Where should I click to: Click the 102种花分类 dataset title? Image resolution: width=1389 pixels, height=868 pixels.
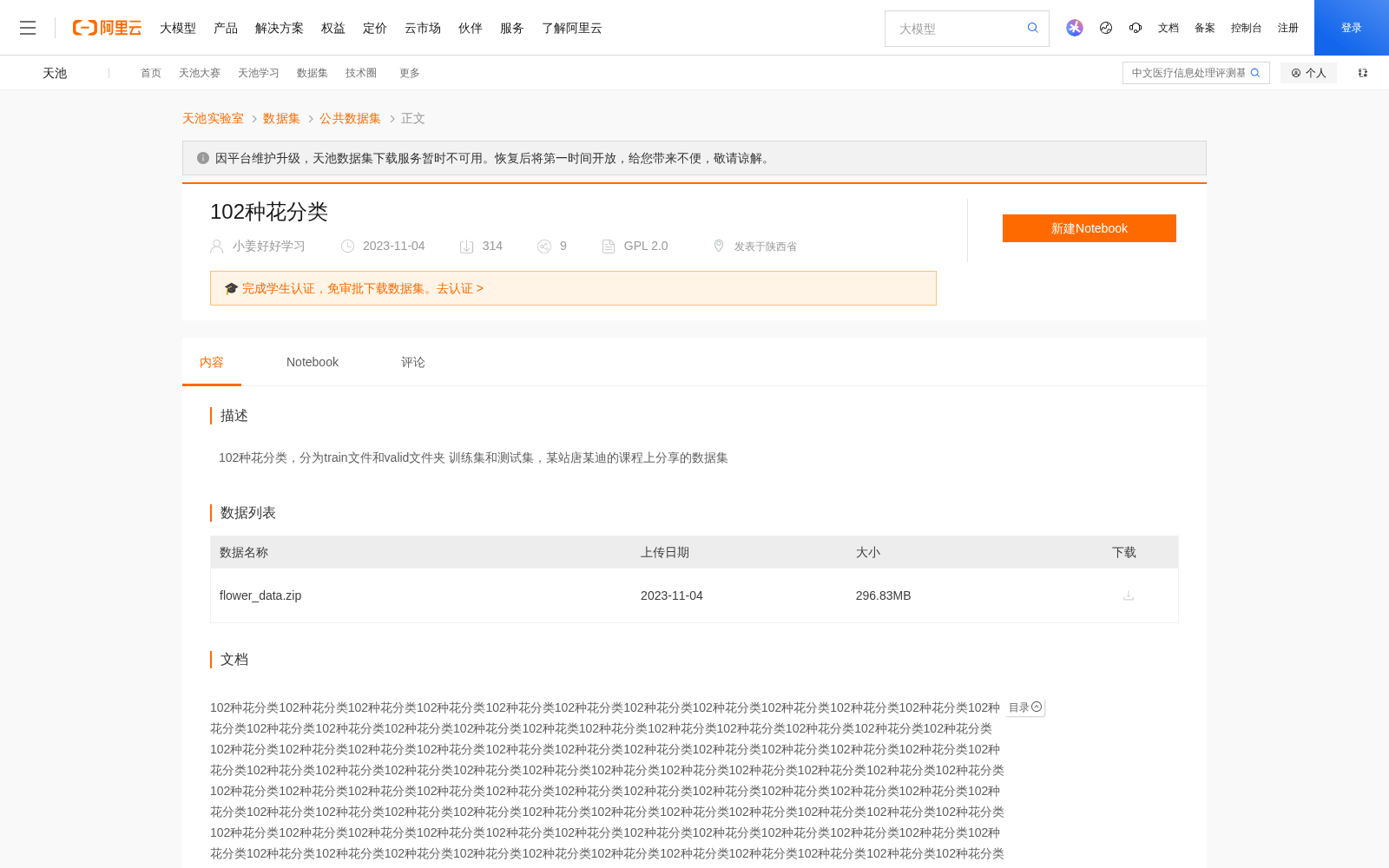point(269,212)
